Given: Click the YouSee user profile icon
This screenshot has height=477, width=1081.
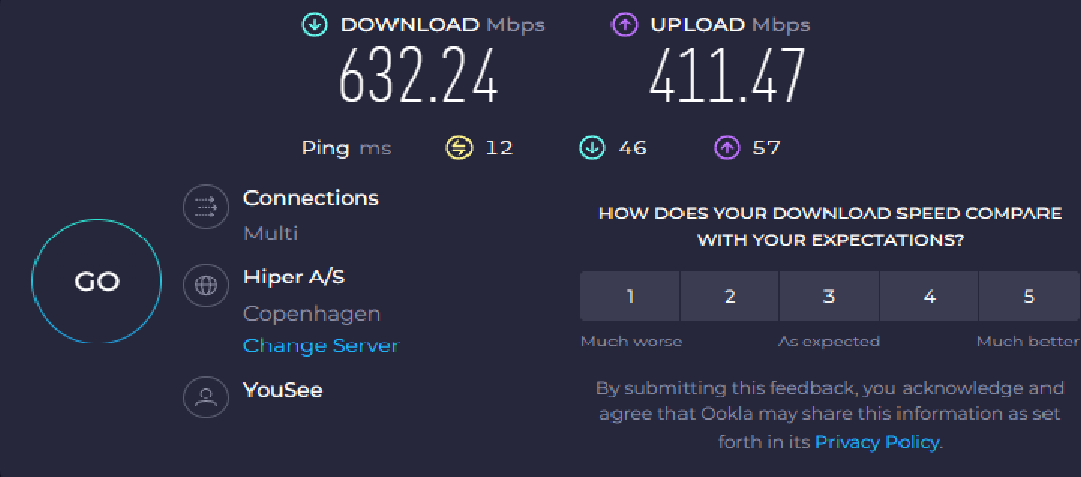Looking at the screenshot, I should pyautogui.click(x=206, y=396).
